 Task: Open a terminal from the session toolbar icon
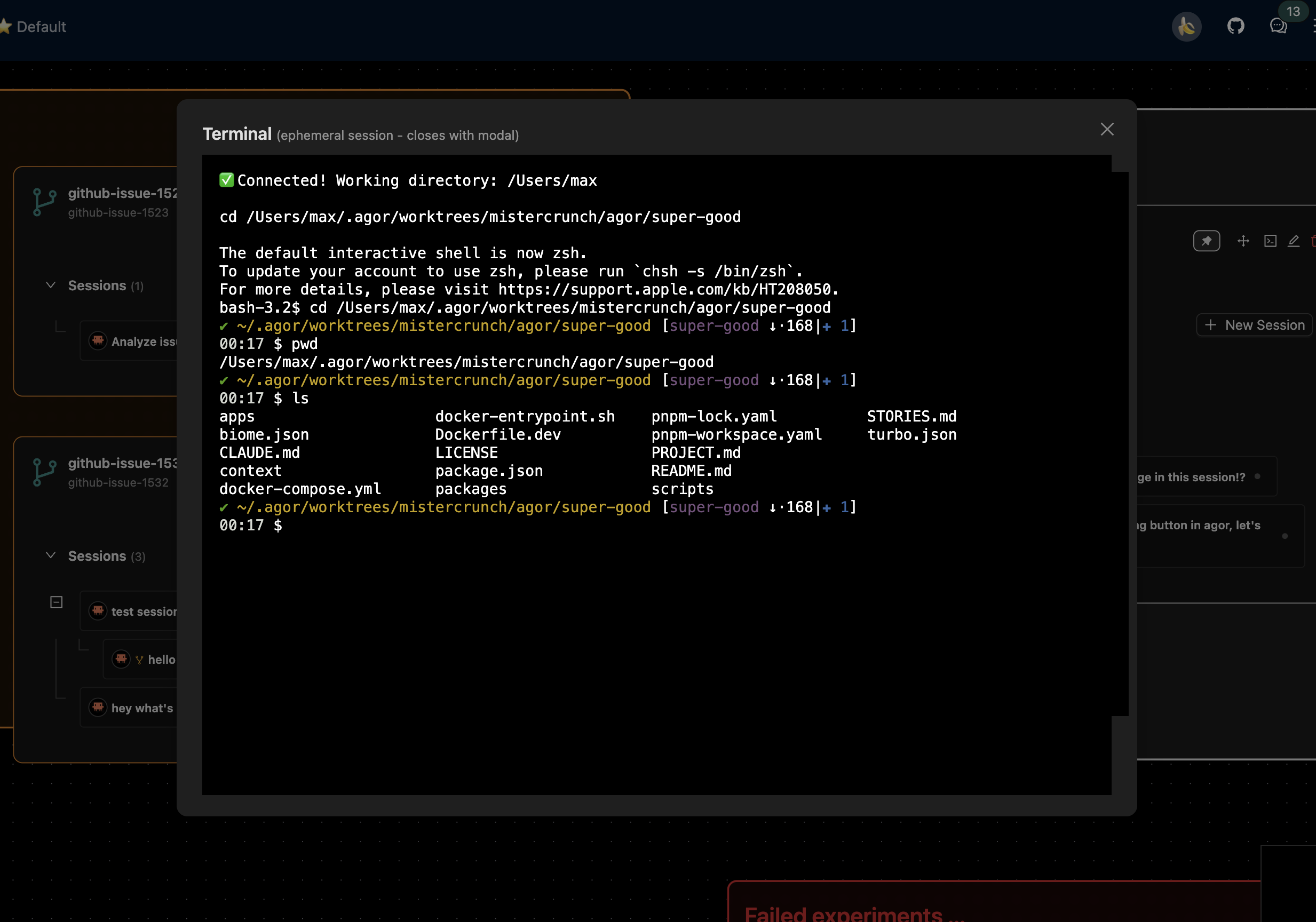[1270, 241]
